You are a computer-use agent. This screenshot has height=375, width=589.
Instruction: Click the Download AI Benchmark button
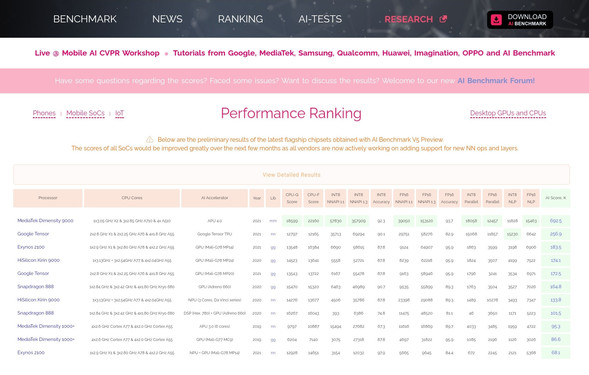[520, 20]
